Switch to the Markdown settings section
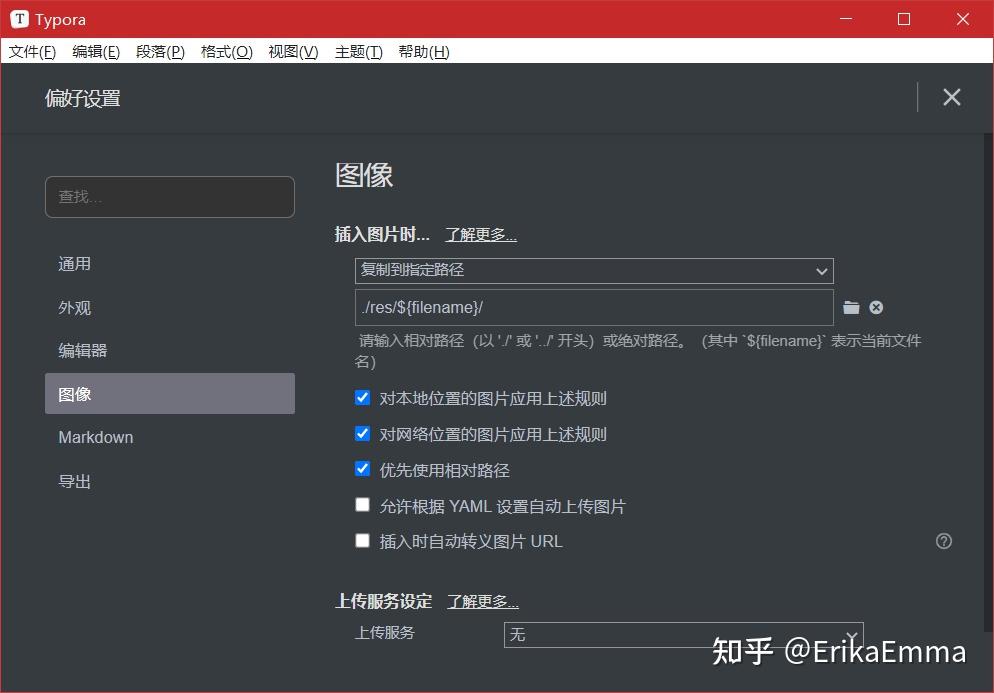 (x=95, y=437)
